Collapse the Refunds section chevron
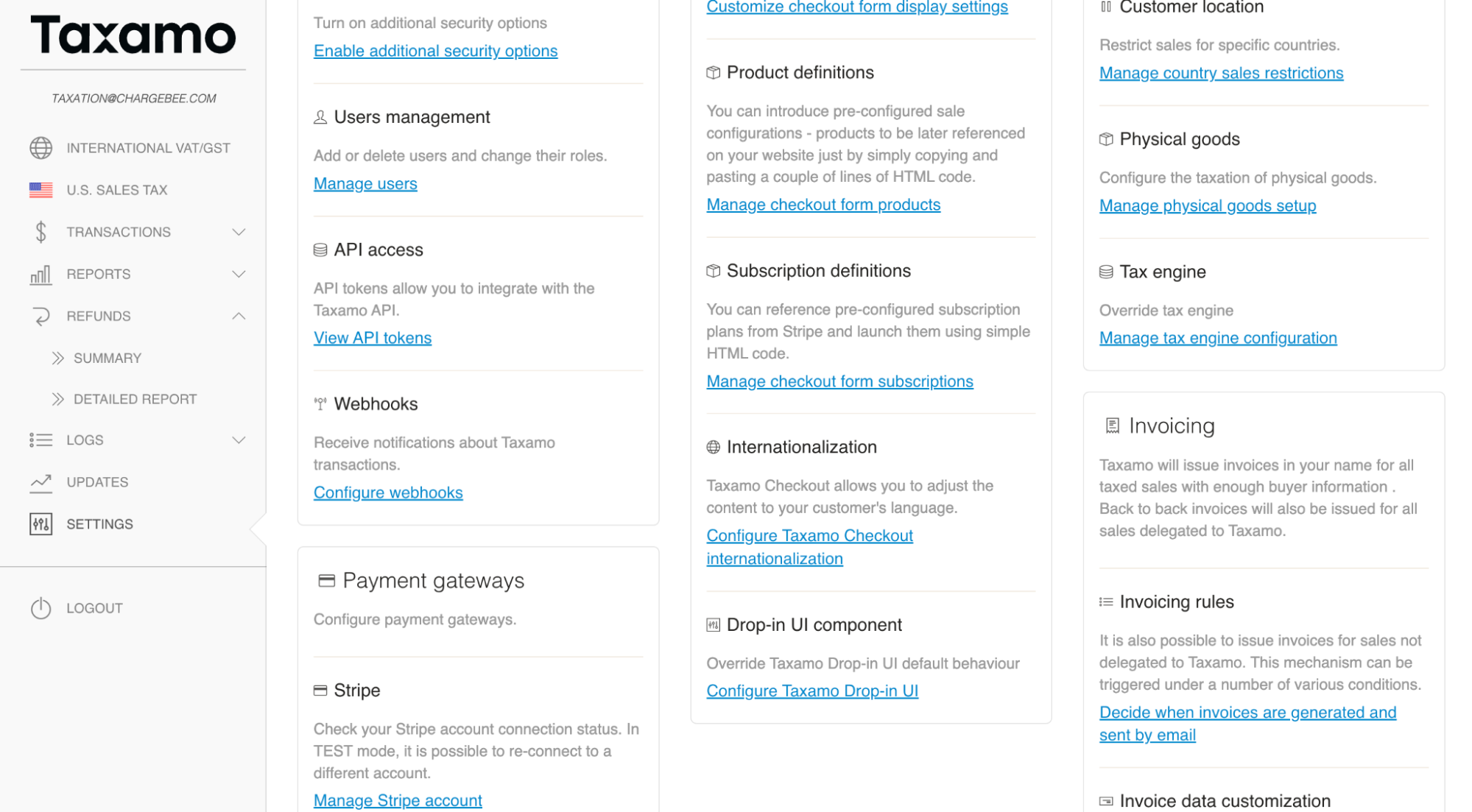Screen dimensions: 1472x812 click(239, 316)
